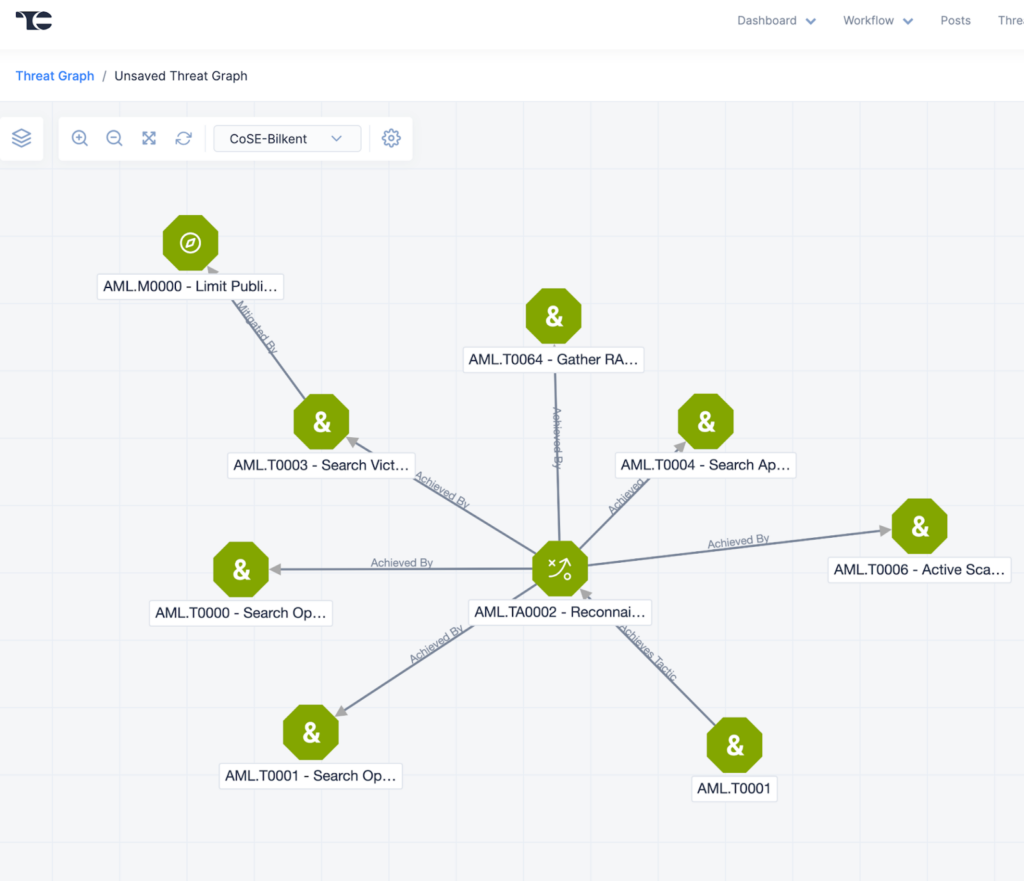Click the Threat Graph breadcrumb link
The image size is (1024, 881).
pyautogui.click(x=55, y=76)
